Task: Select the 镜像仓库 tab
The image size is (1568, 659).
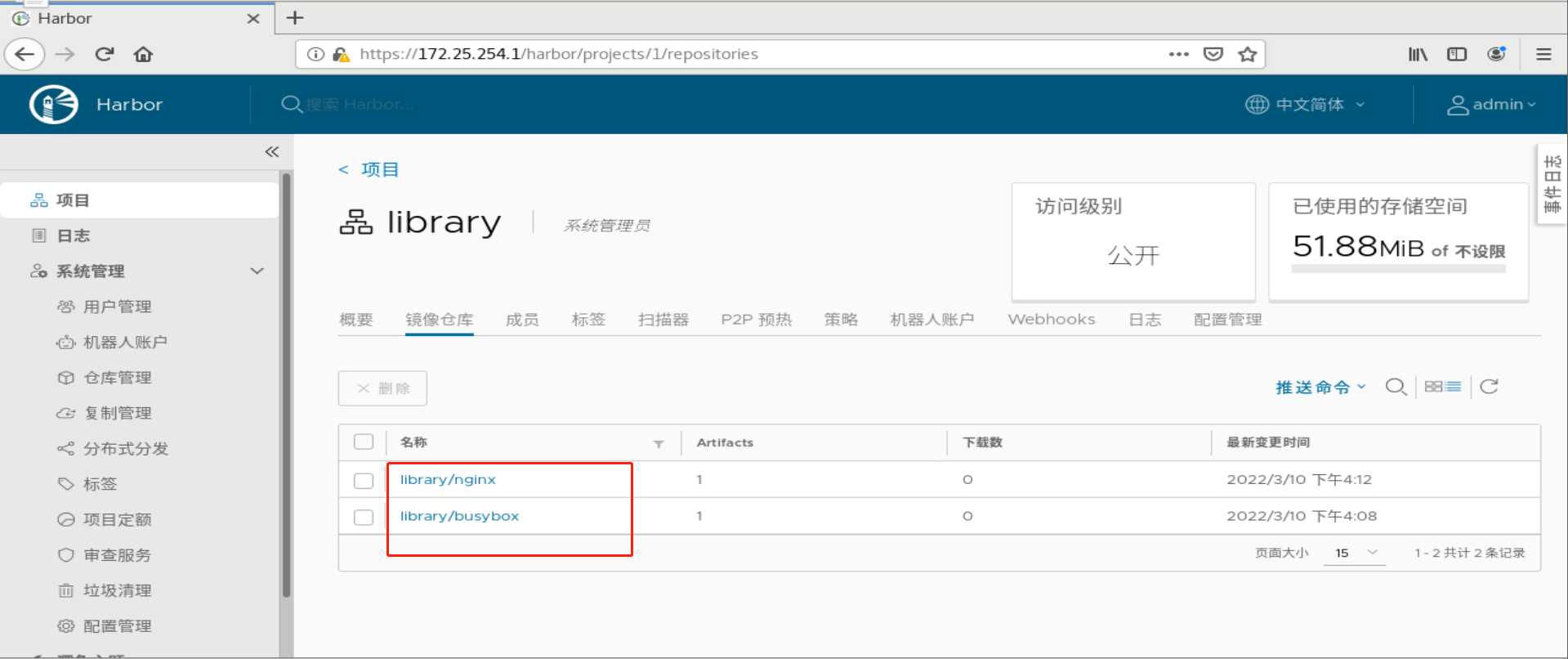Action: click(x=440, y=320)
